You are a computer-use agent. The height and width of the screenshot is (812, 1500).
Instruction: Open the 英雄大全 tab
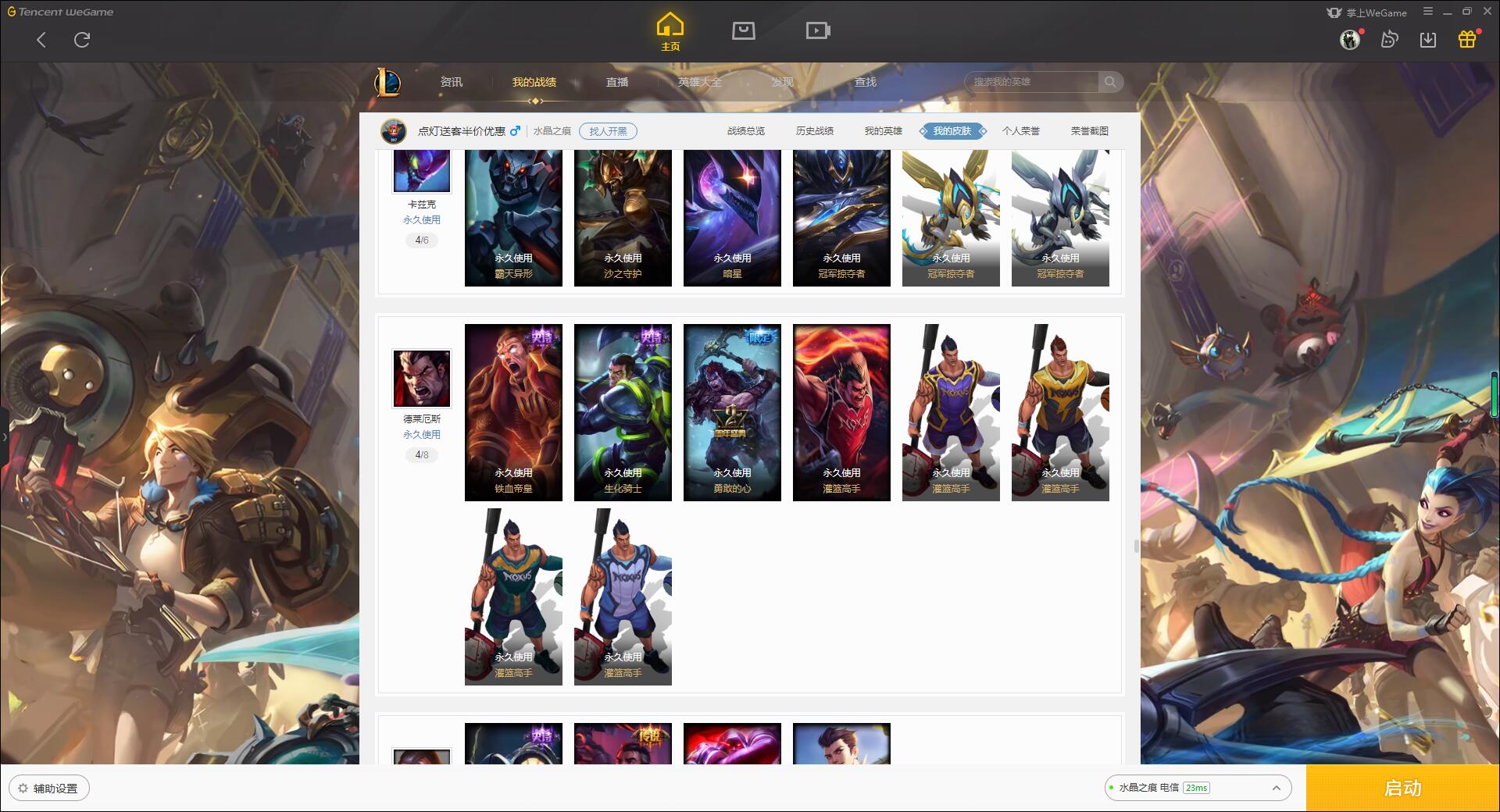[700, 82]
